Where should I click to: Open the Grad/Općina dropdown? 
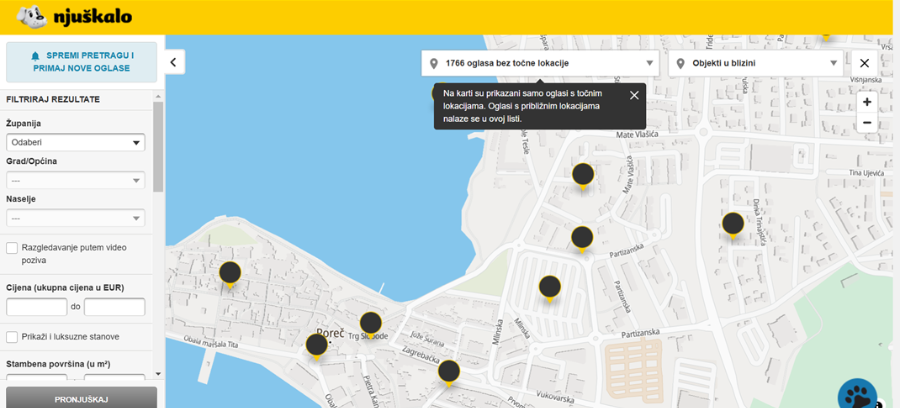click(76, 180)
